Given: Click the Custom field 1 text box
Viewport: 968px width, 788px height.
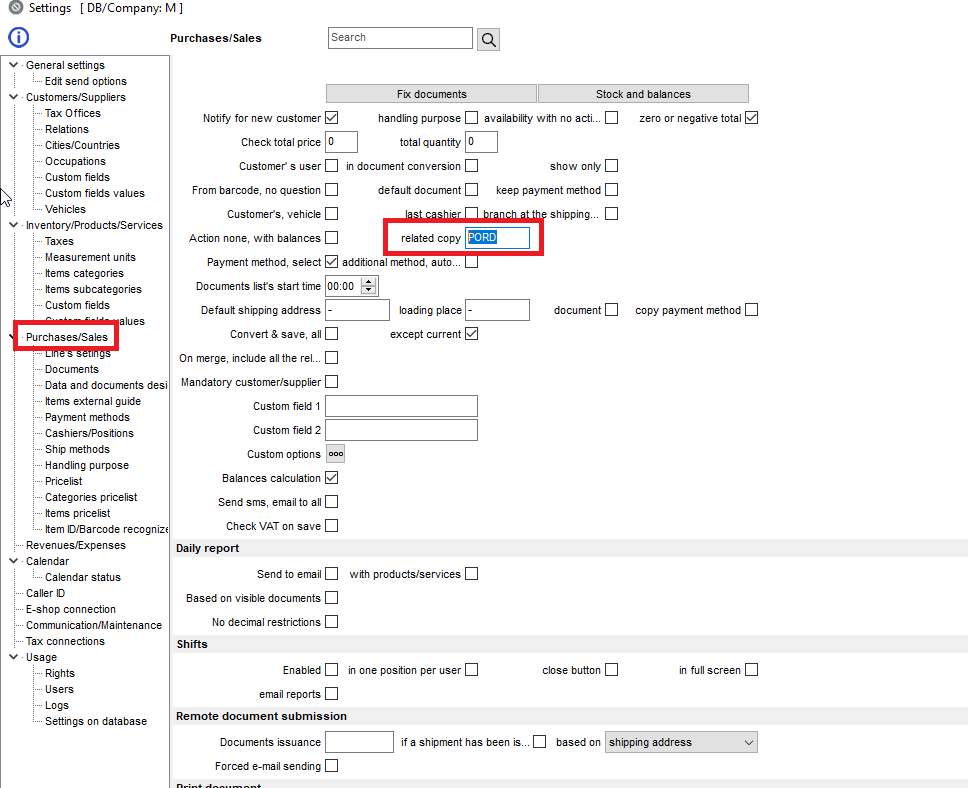Looking at the screenshot, I should [x=401, y=406].
